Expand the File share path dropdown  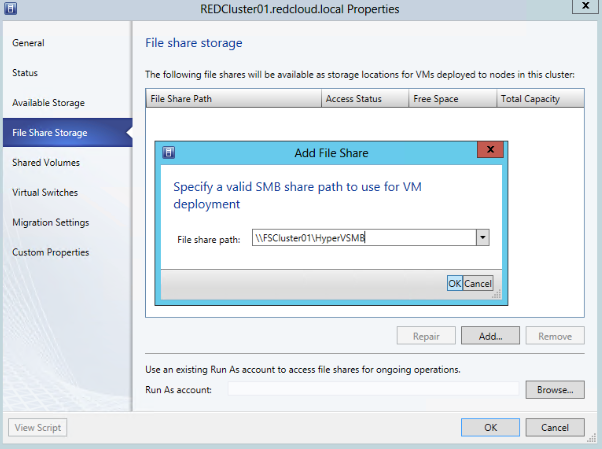[483, 238]
